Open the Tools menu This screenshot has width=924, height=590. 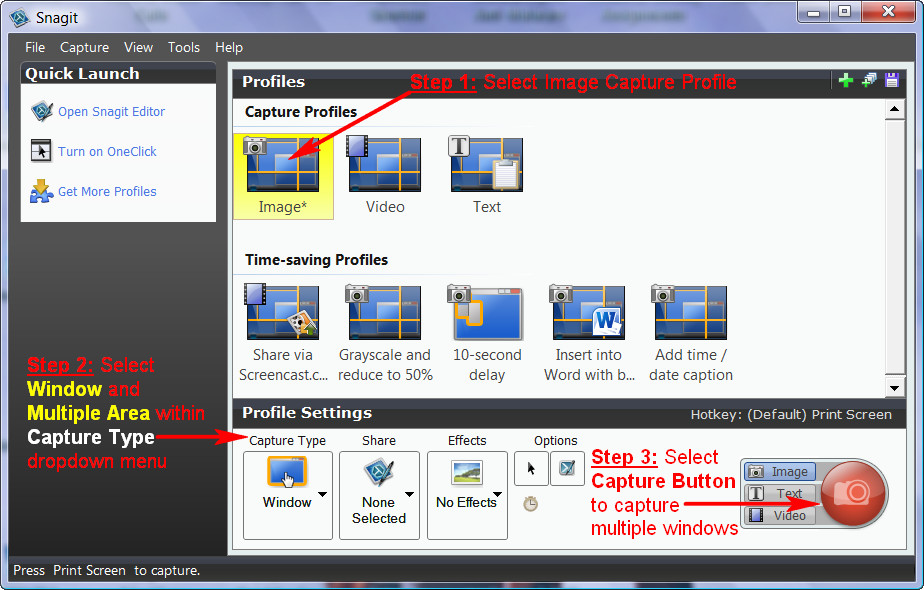tap(183, 47)
